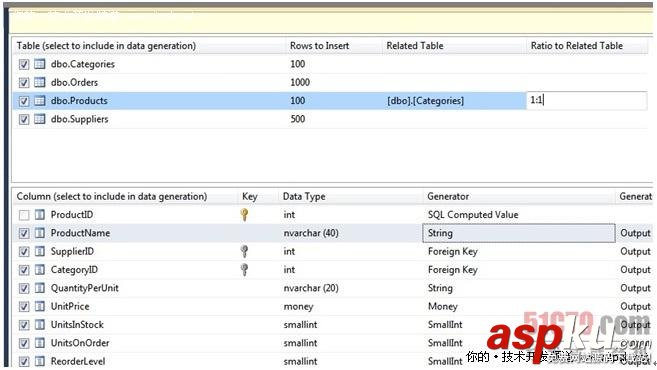
Task: Click the CategoryID foreign key icon
Action: pos(245,270)
